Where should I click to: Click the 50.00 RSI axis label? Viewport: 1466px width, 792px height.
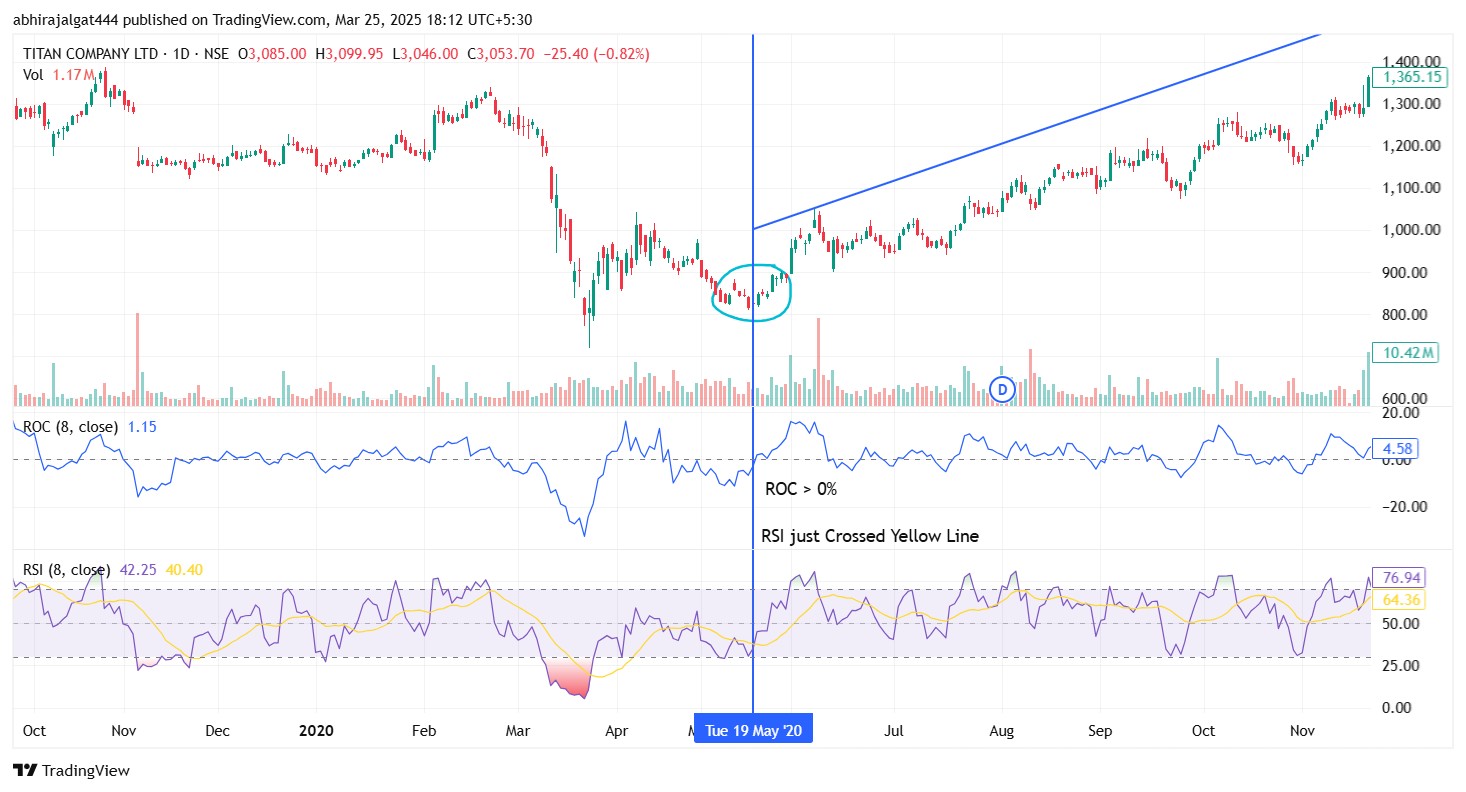point(1402,624)
